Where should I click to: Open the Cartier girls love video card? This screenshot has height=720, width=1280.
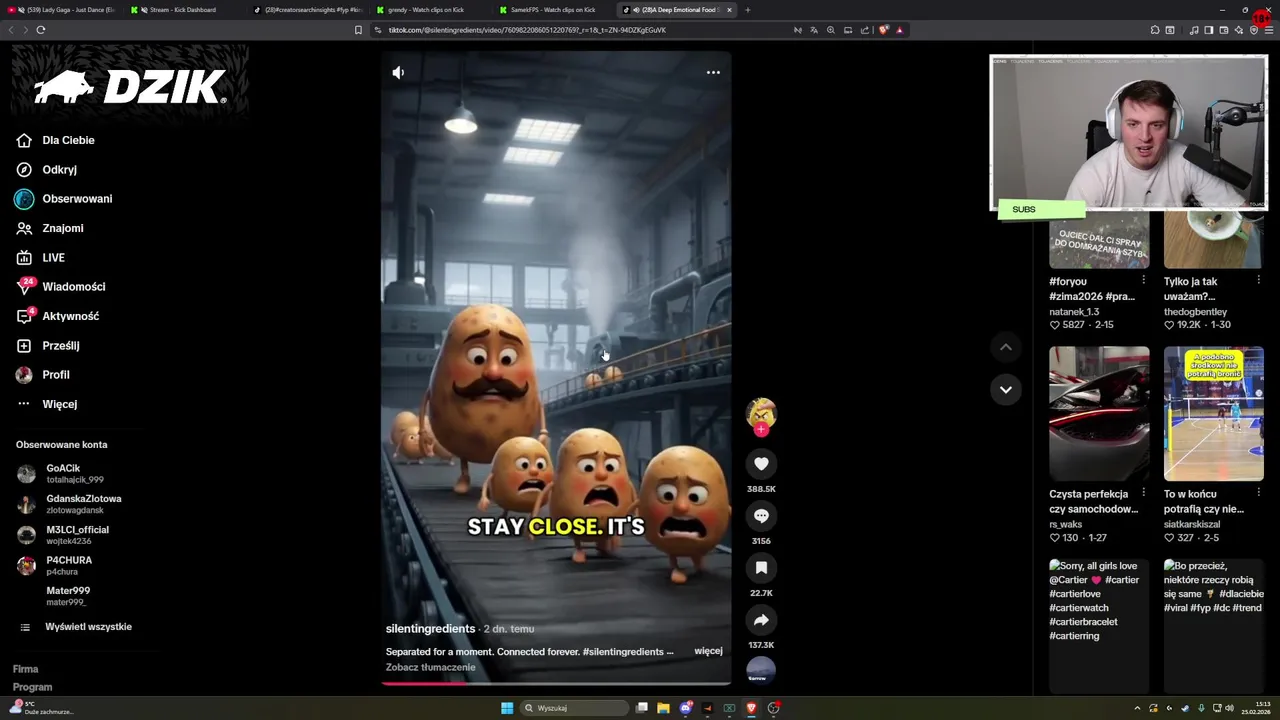pyautogui.click(x=1099, y=625)
